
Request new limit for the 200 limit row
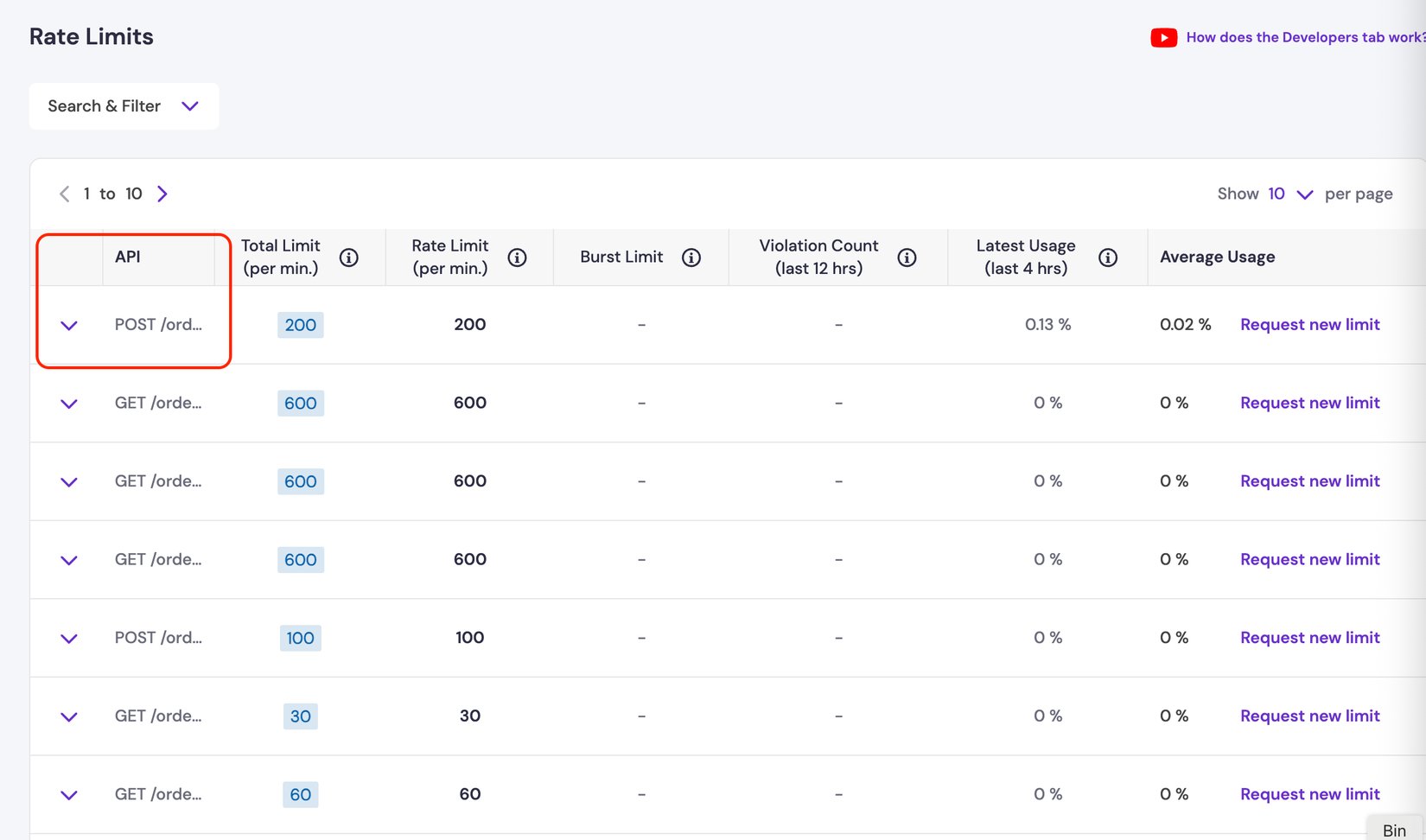pyautogui.click(x=1310, y=325)
